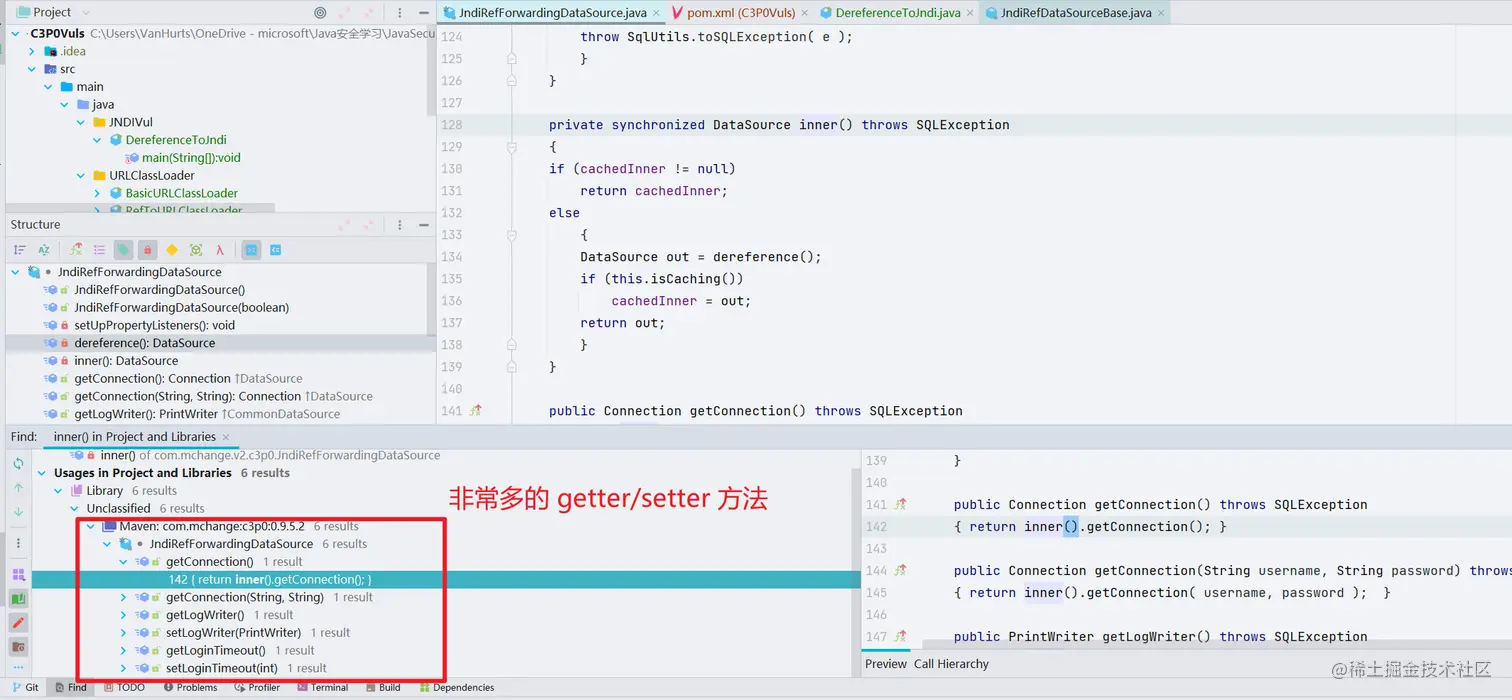
Task: Collapse the C3P0Vuls project root
Action: coord(17,33)
